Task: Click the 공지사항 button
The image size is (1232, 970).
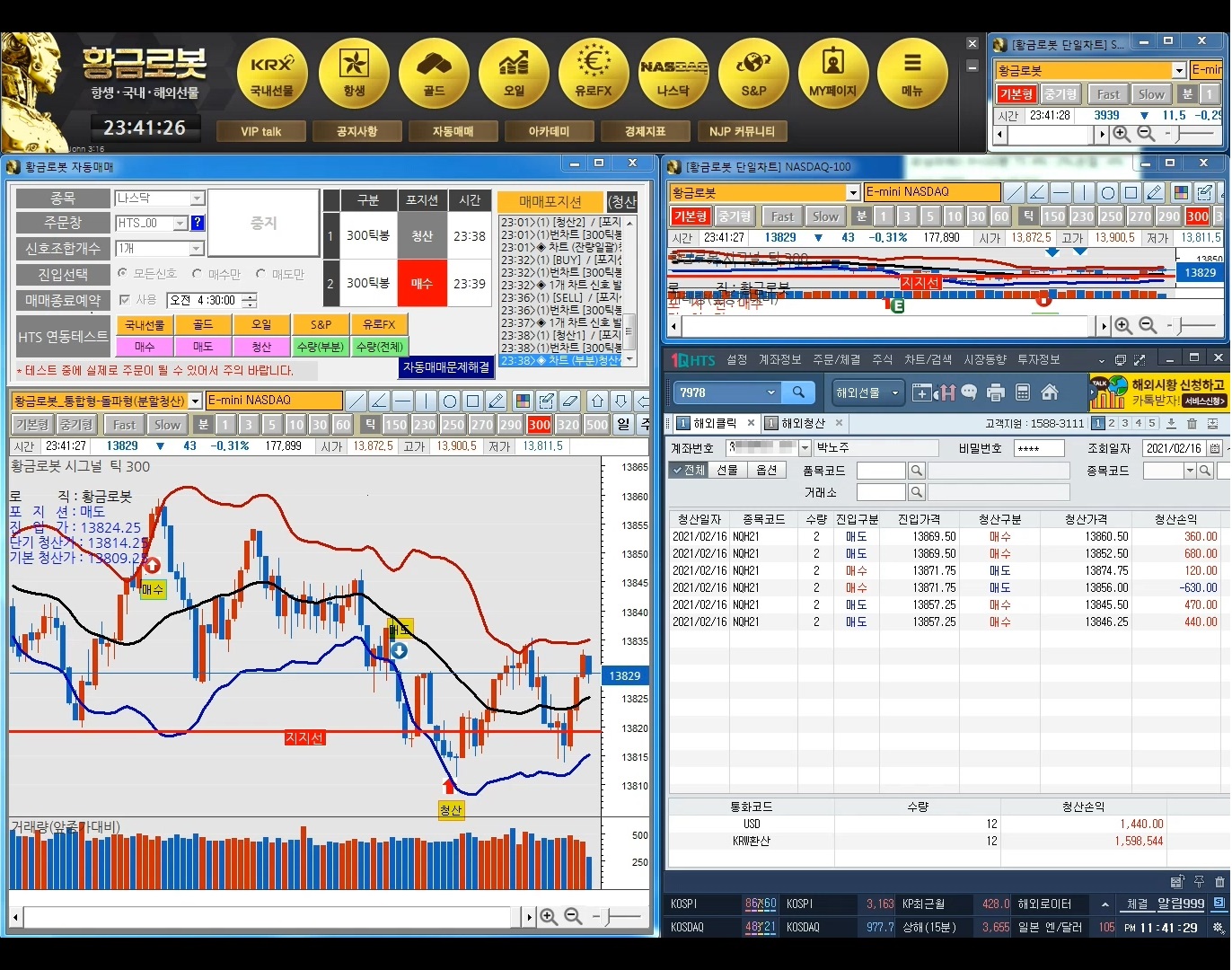Action: [357, 131]
